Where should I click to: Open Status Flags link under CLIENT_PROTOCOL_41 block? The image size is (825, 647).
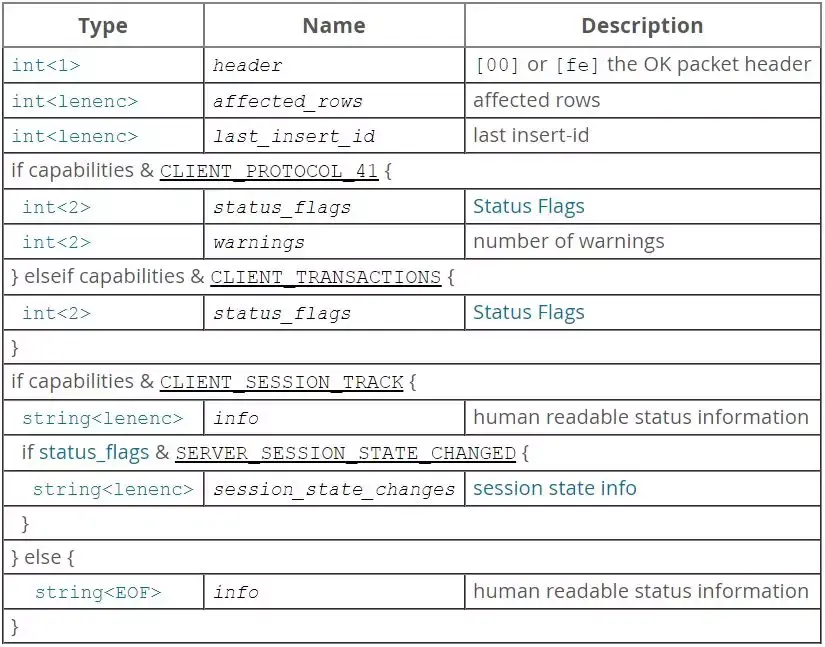528,207
